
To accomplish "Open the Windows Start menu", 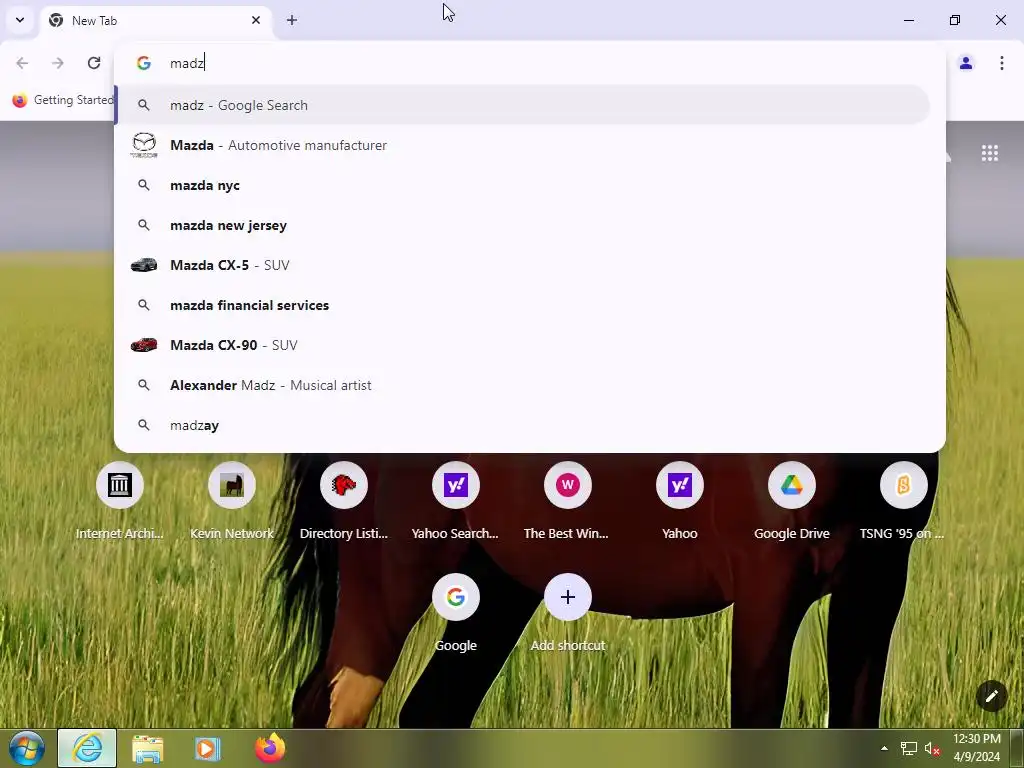I will (x=27, y=748).
